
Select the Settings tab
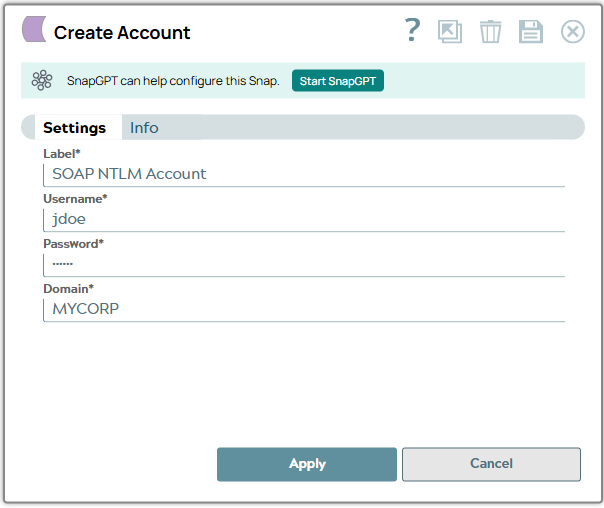tap(74, 128)
